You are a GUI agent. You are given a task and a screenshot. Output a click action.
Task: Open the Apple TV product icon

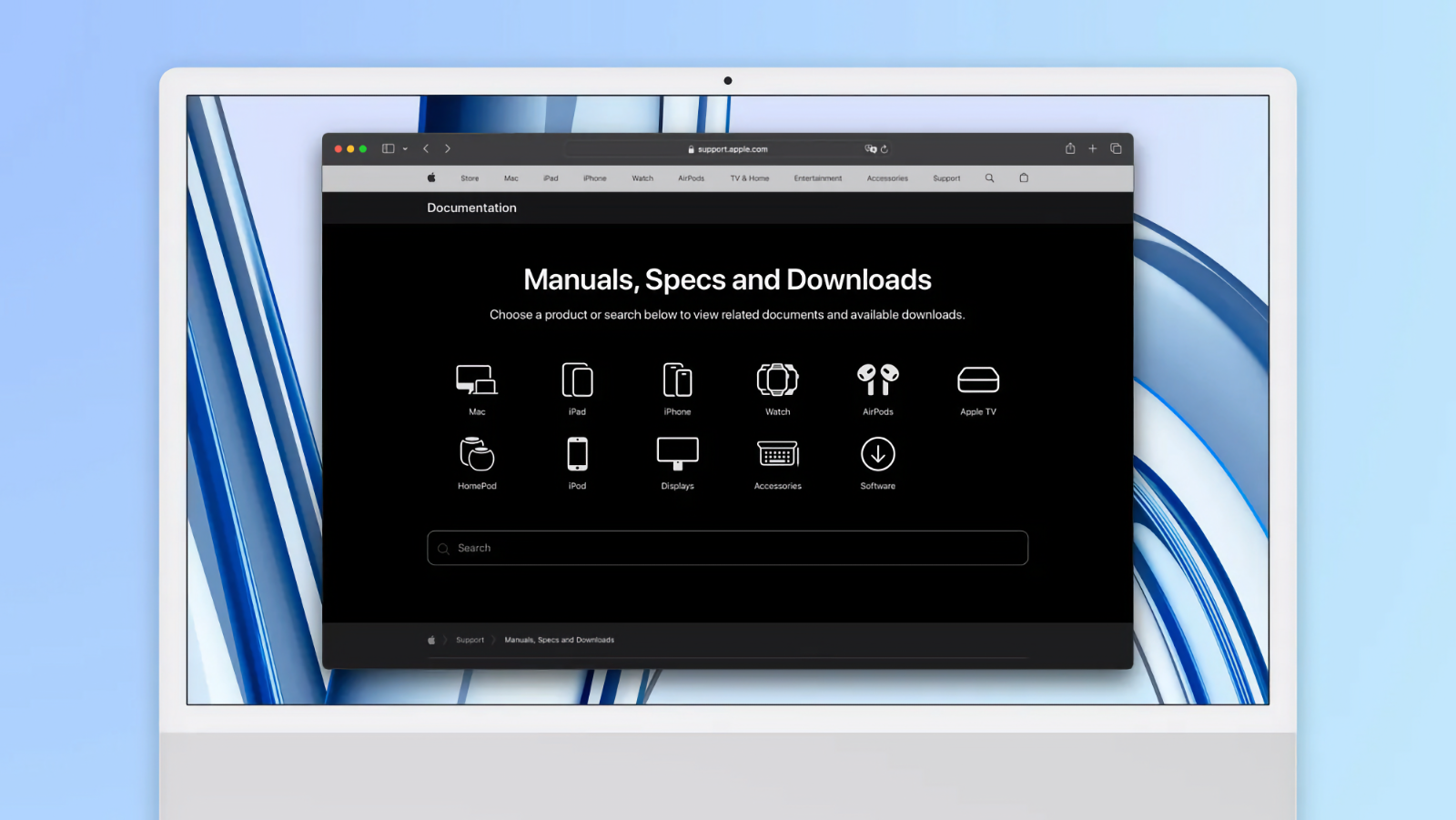978,380
